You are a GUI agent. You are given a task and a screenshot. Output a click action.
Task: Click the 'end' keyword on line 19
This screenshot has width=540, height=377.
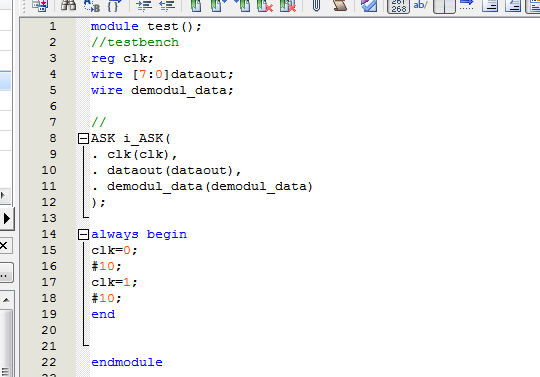(x=103, y=314)
